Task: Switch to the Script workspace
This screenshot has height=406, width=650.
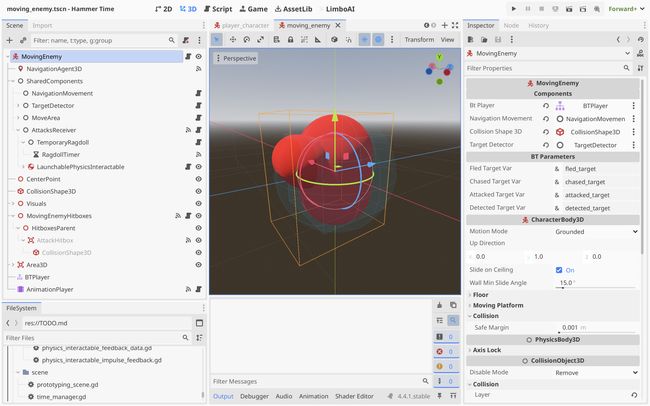Action: coord(218,9)
